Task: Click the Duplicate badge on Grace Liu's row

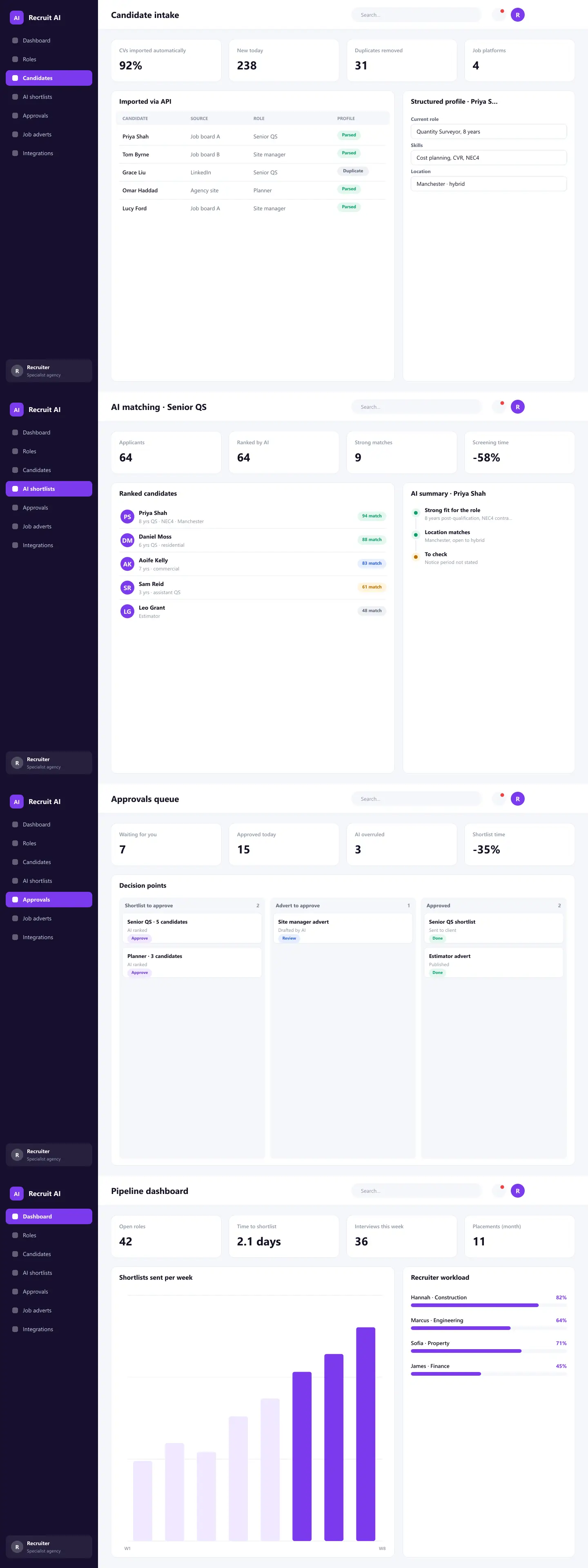Action: (x=353, y=171)
